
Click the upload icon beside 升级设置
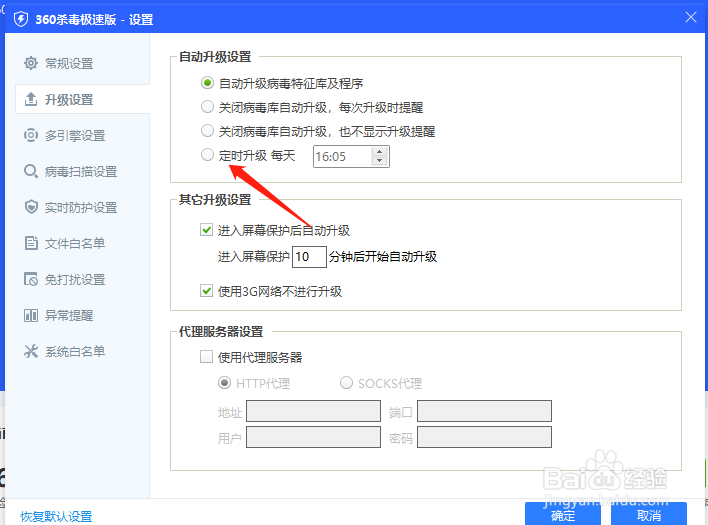[x=31, y=99]
